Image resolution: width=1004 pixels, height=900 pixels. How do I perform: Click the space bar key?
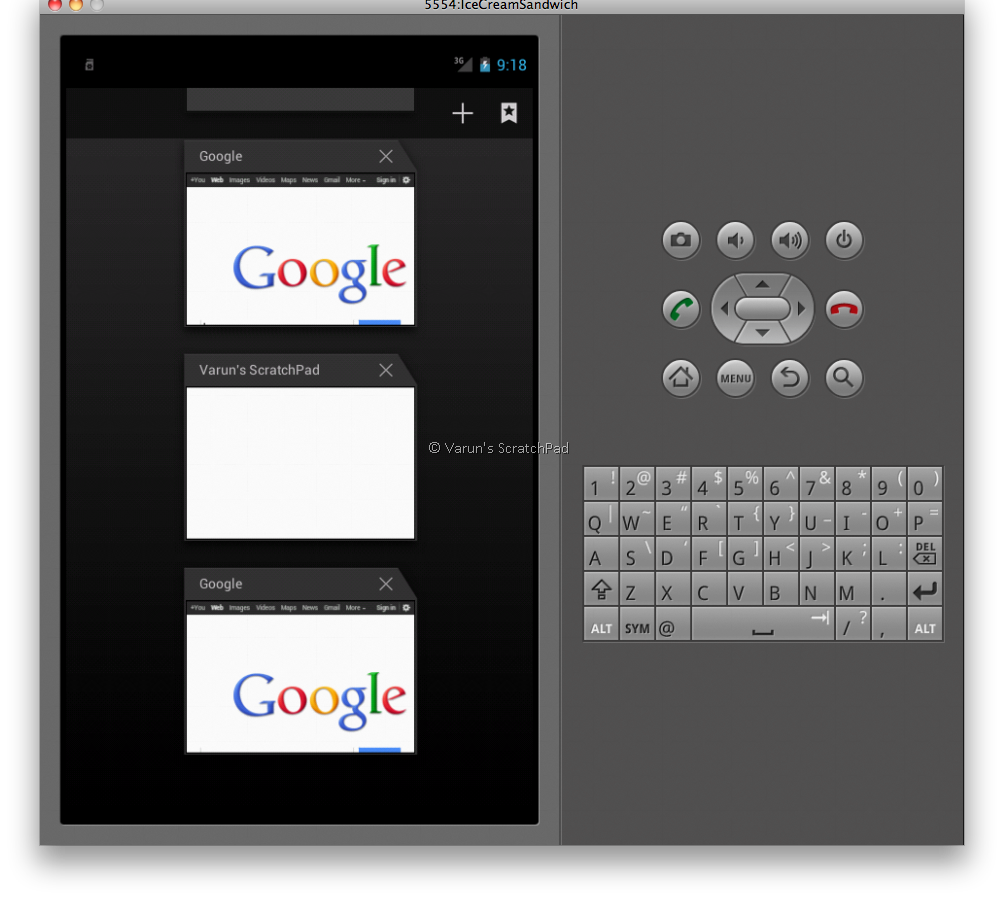point(763,624)
